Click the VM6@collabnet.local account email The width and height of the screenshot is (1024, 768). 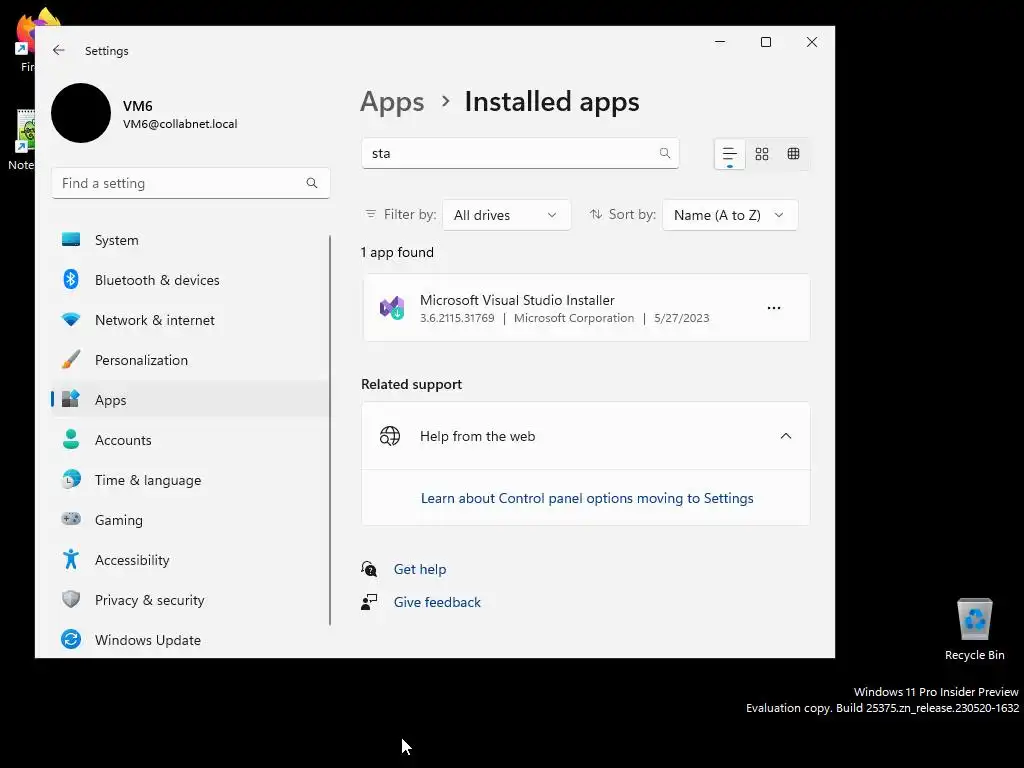click(x=180, y=124)
